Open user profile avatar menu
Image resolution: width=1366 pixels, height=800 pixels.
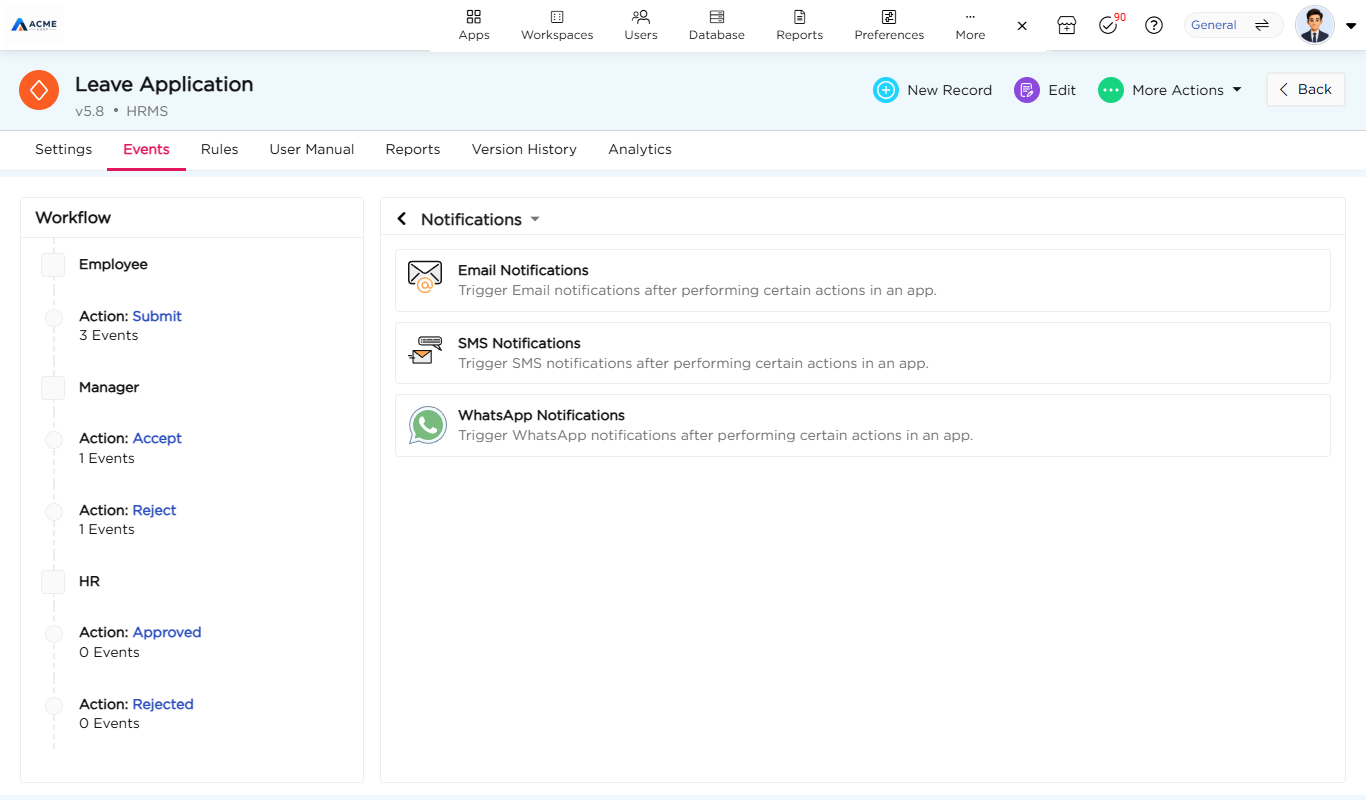1315,25
